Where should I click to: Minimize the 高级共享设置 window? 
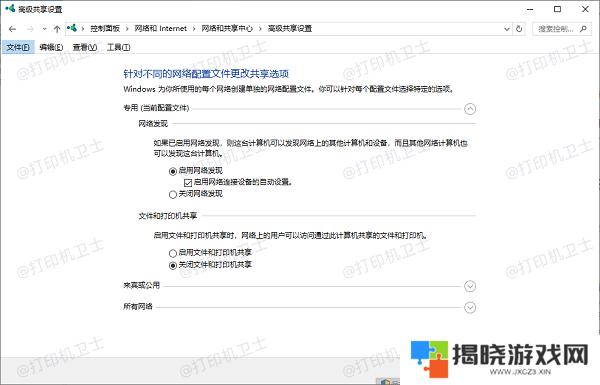tap(530, 9)
